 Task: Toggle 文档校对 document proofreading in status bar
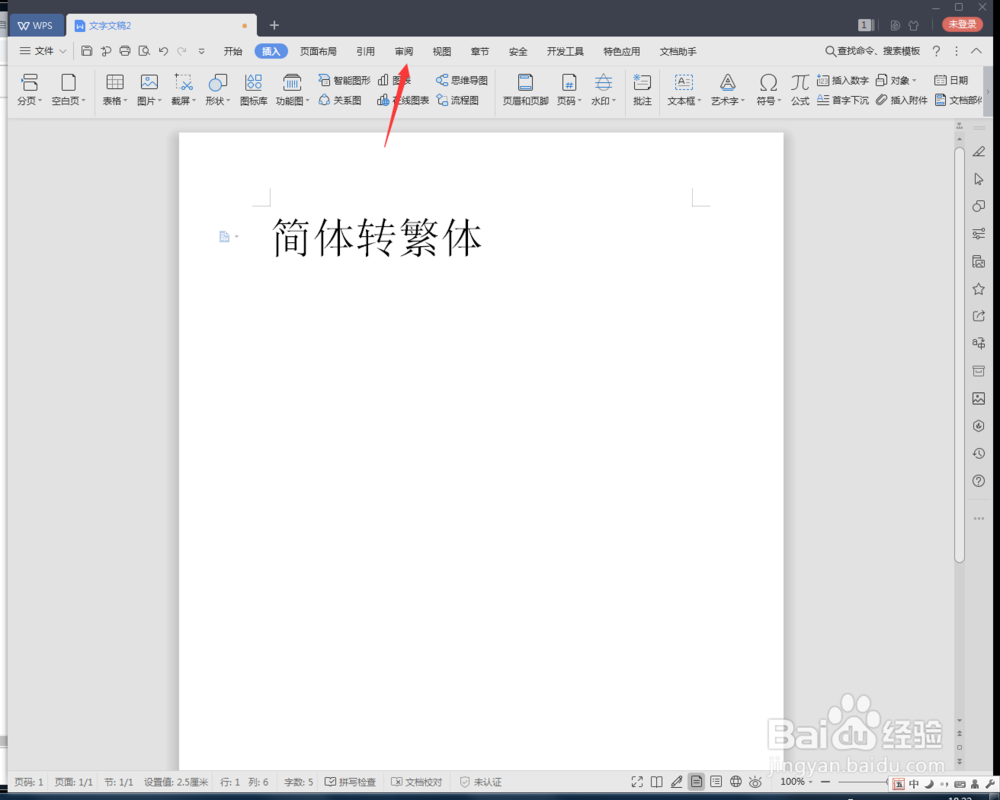[416, 782]
